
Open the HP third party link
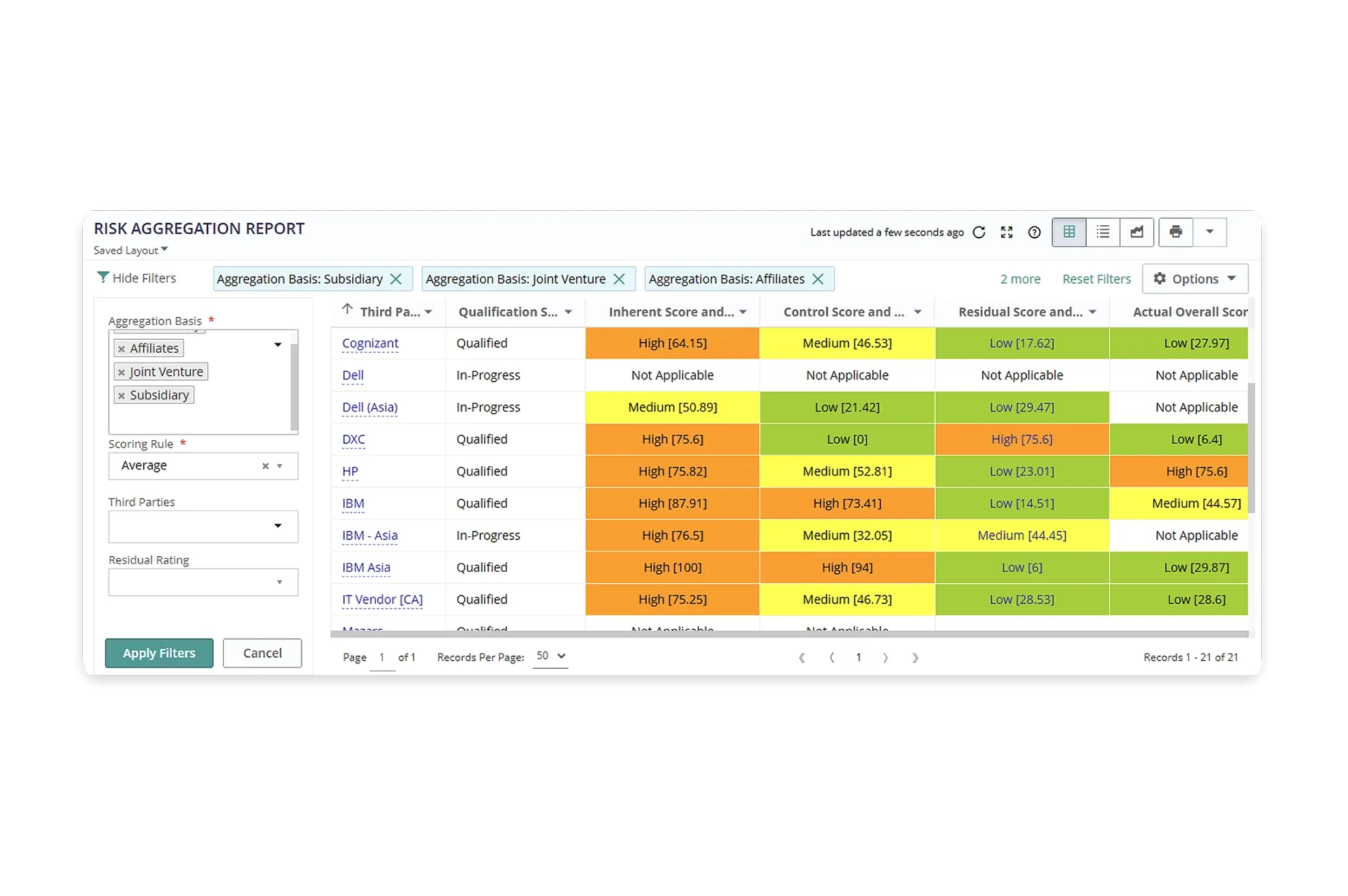[x=350, y=472]
